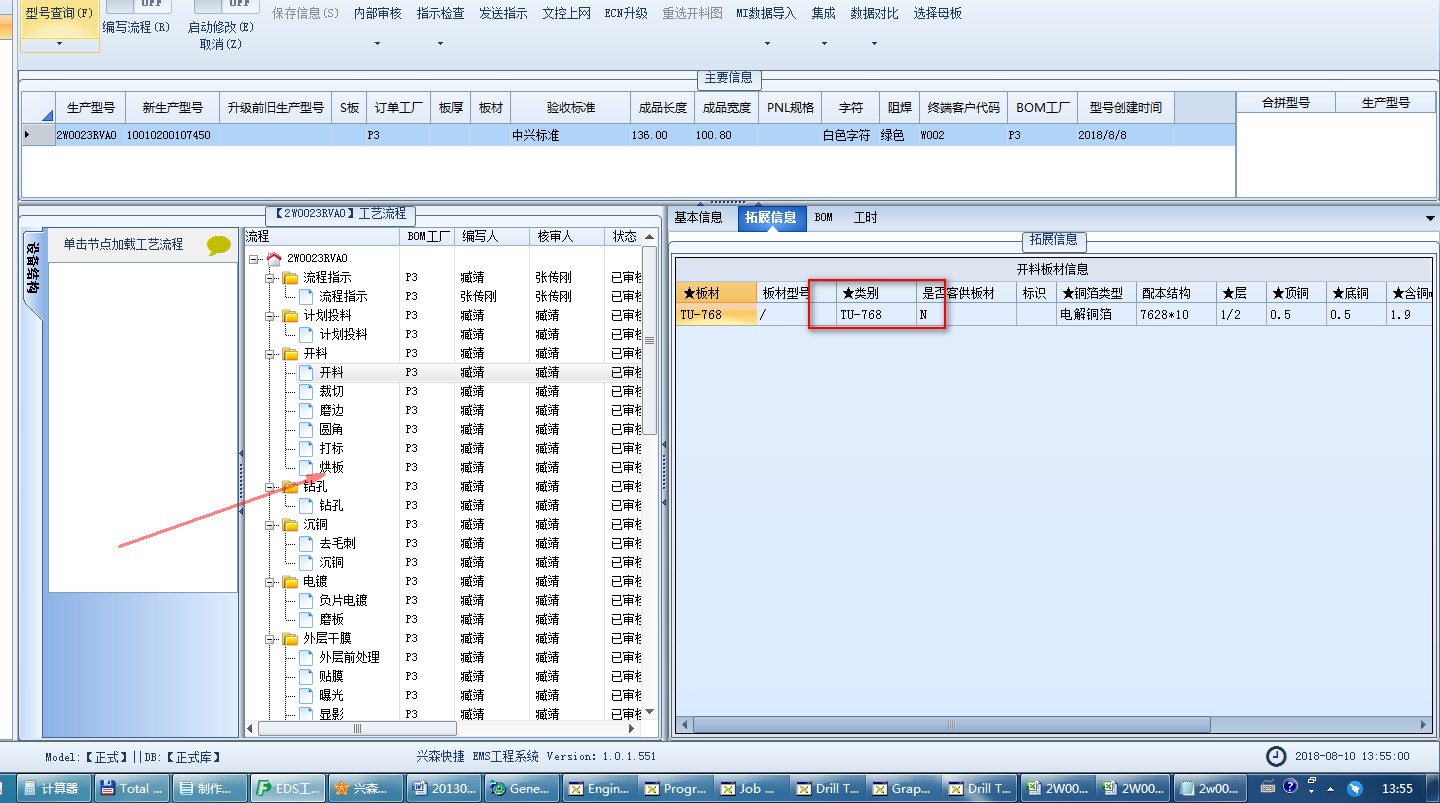Open the 制作... taskbar window
The image size is (1440, 803).
[211, 788]
